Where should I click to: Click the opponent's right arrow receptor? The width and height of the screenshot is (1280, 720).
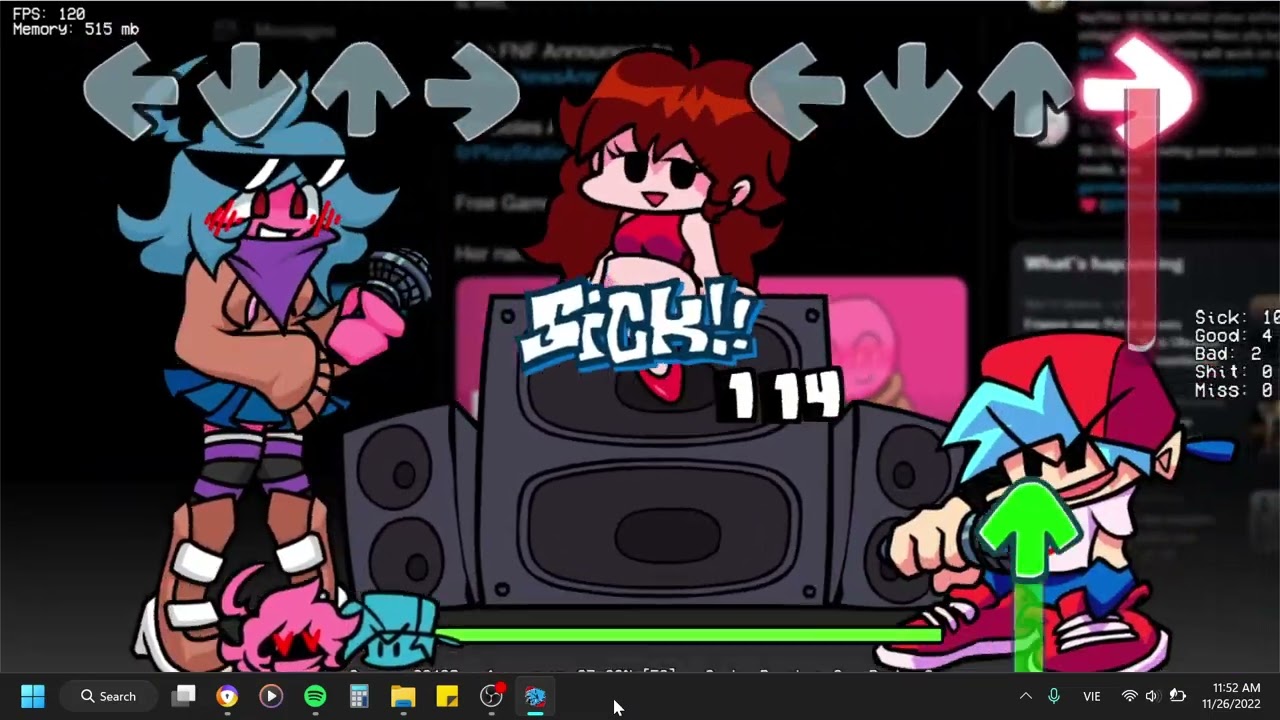pyautogui.click(x=472, y=91)
